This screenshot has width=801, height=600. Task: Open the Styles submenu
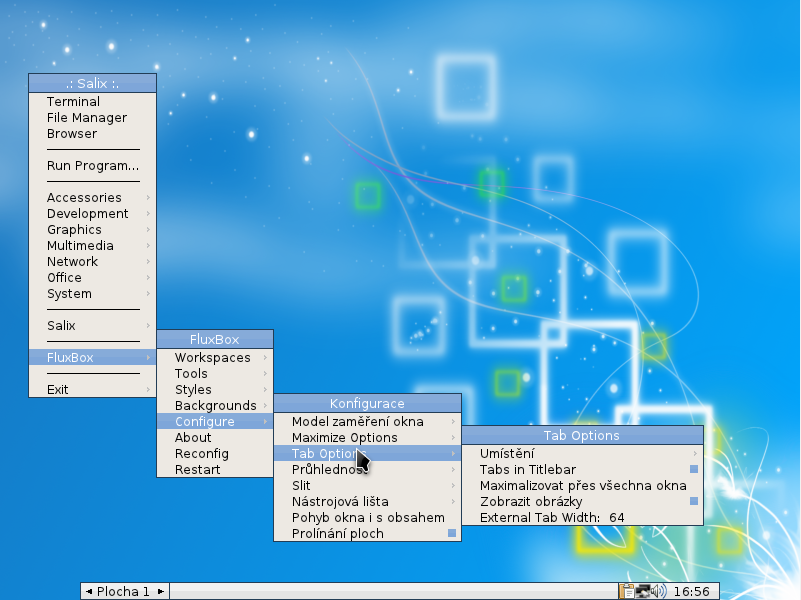point(215,390)
